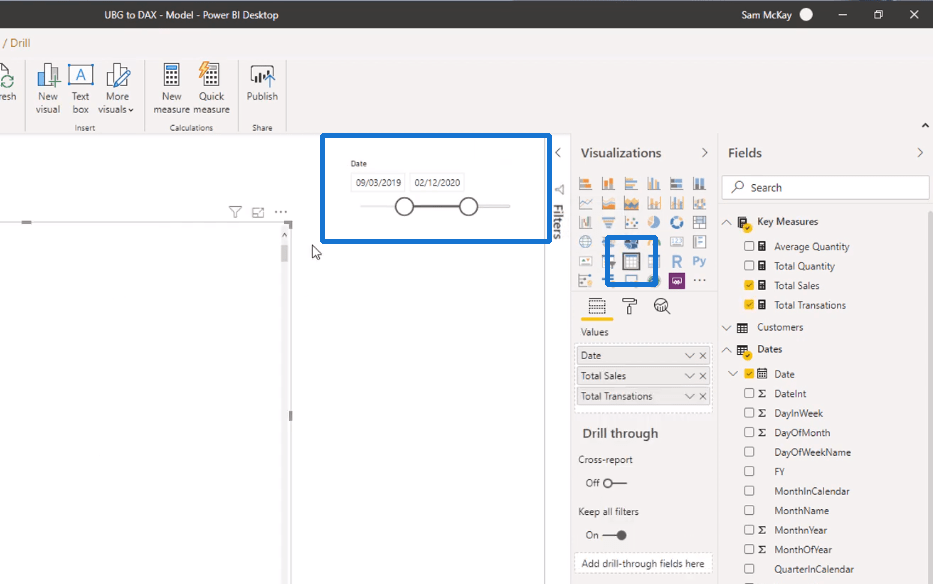The height and width of the screenshot is (584, 933).
Task: Check the Average Quantity field
Action: click(749, 246)
